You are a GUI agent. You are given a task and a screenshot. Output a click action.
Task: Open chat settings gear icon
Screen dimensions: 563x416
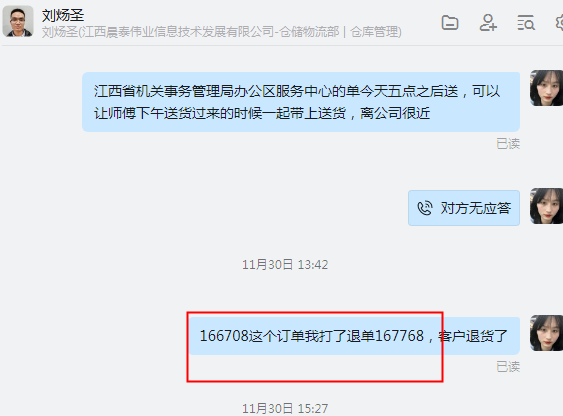(x=559, y=23)
